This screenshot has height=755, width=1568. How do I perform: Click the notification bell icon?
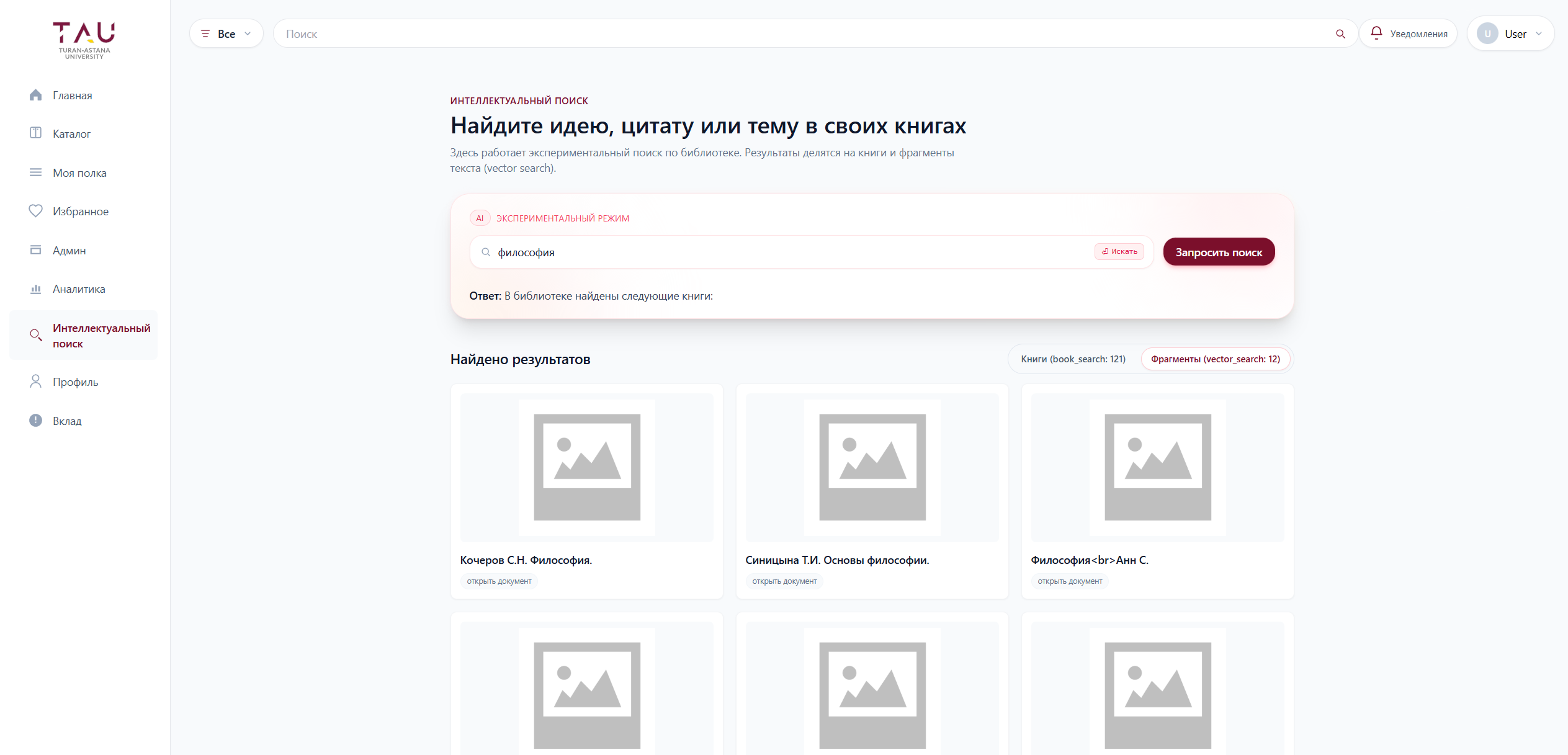coord(1376,33)
